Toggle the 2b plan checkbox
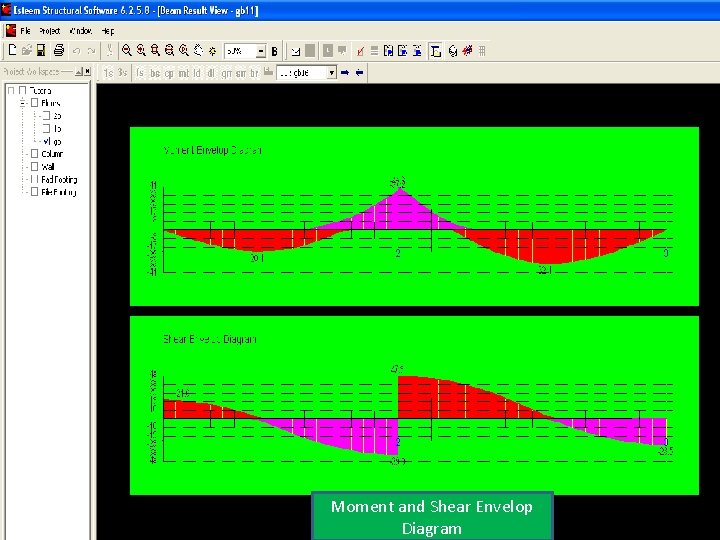Viewport: 720px width, 540px height. coord(46,116)
